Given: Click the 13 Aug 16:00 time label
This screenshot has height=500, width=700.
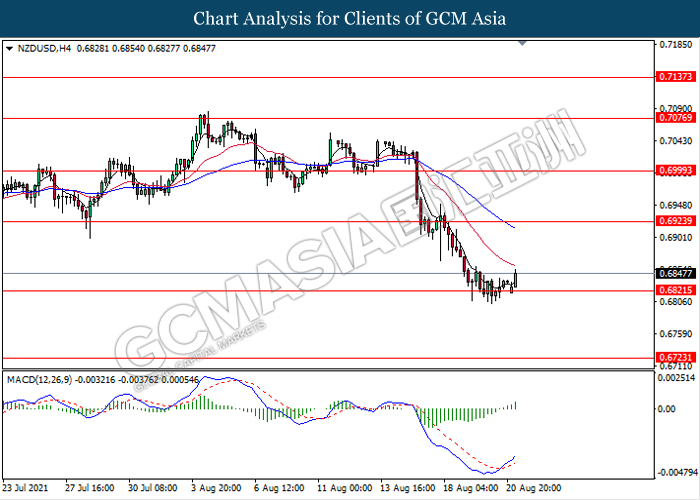Looking at the screenshot, I should pyautogui.click(x=408, y=488).
